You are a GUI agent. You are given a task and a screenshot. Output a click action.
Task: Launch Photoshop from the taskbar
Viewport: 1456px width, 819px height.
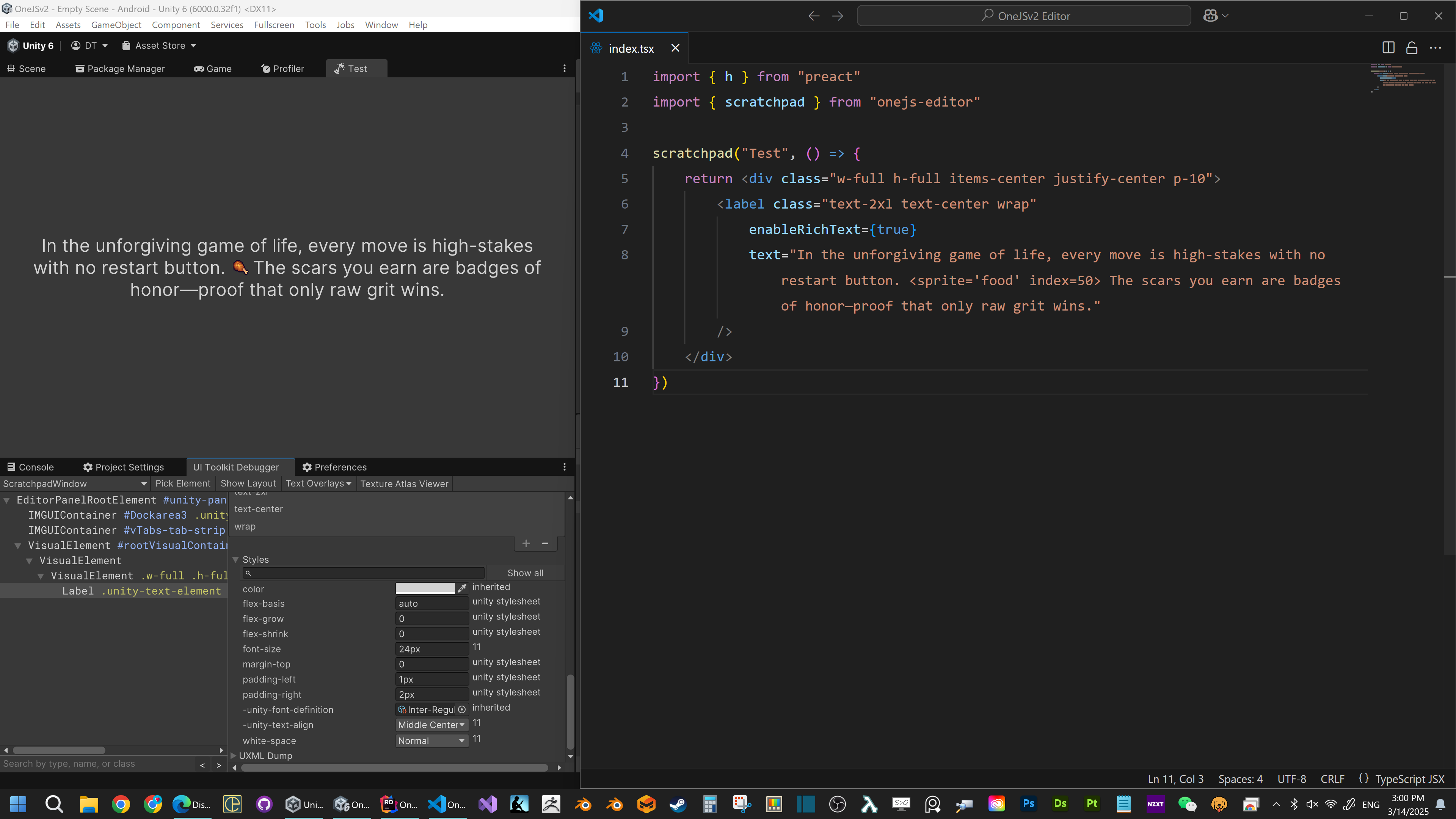(1028, 804)
